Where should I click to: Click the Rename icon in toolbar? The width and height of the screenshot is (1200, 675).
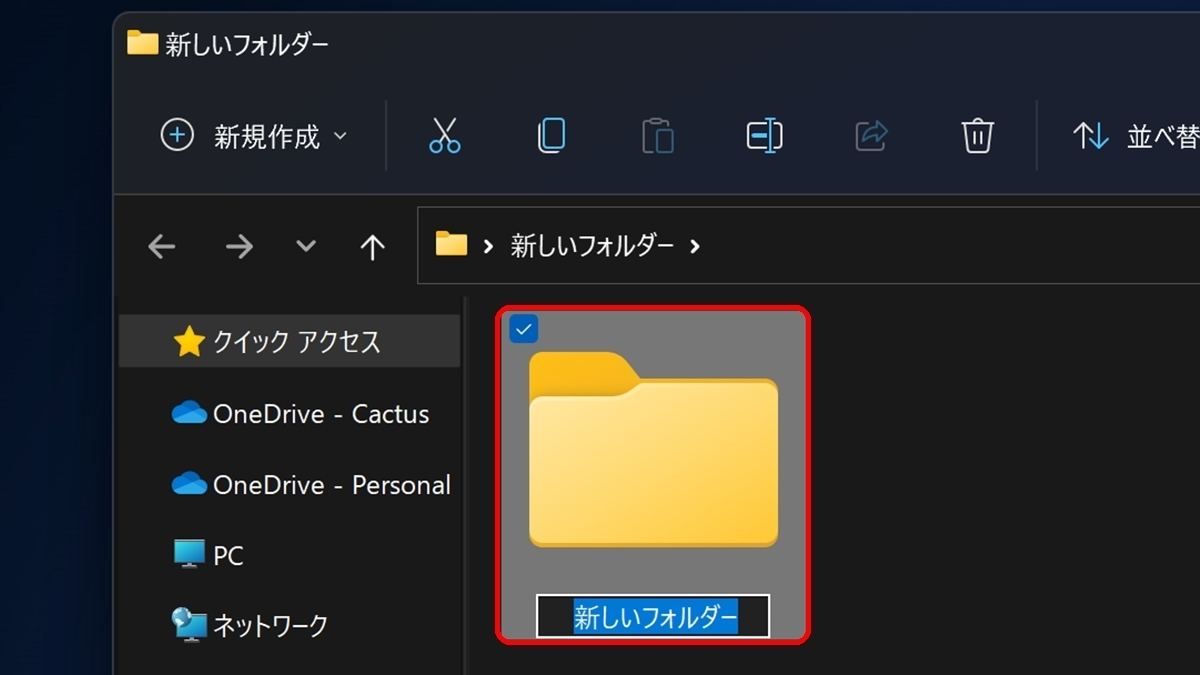pyautogui.click(x=764, y=135)
